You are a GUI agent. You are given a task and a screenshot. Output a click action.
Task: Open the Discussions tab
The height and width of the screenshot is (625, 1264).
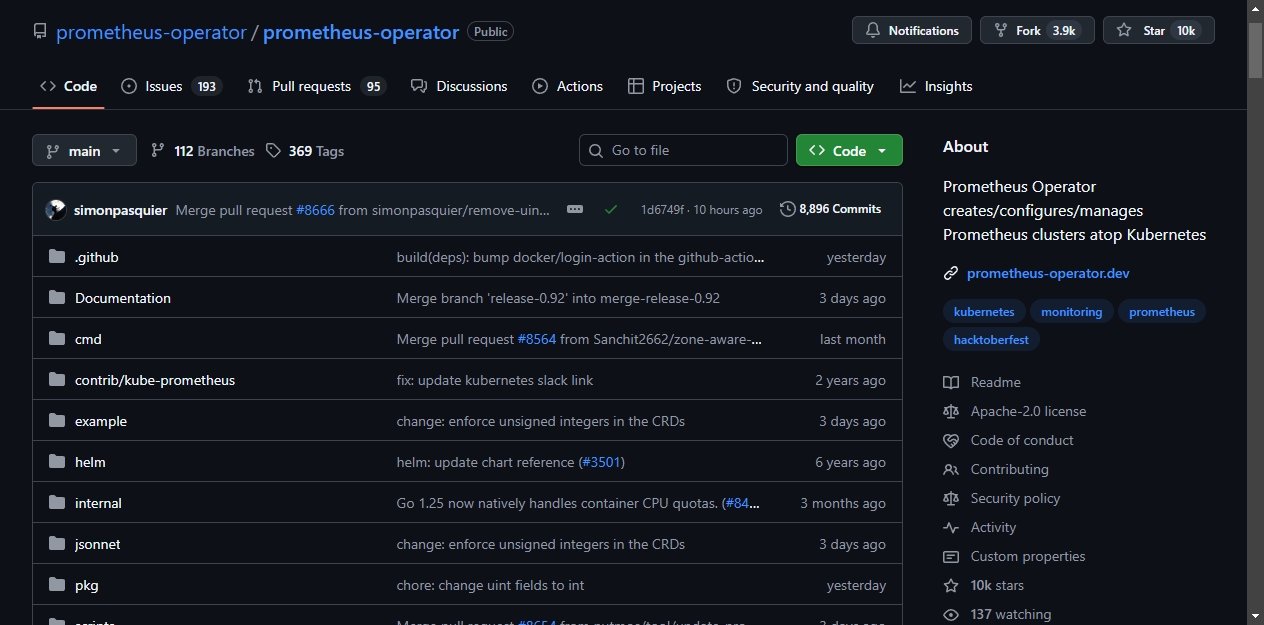459,86
